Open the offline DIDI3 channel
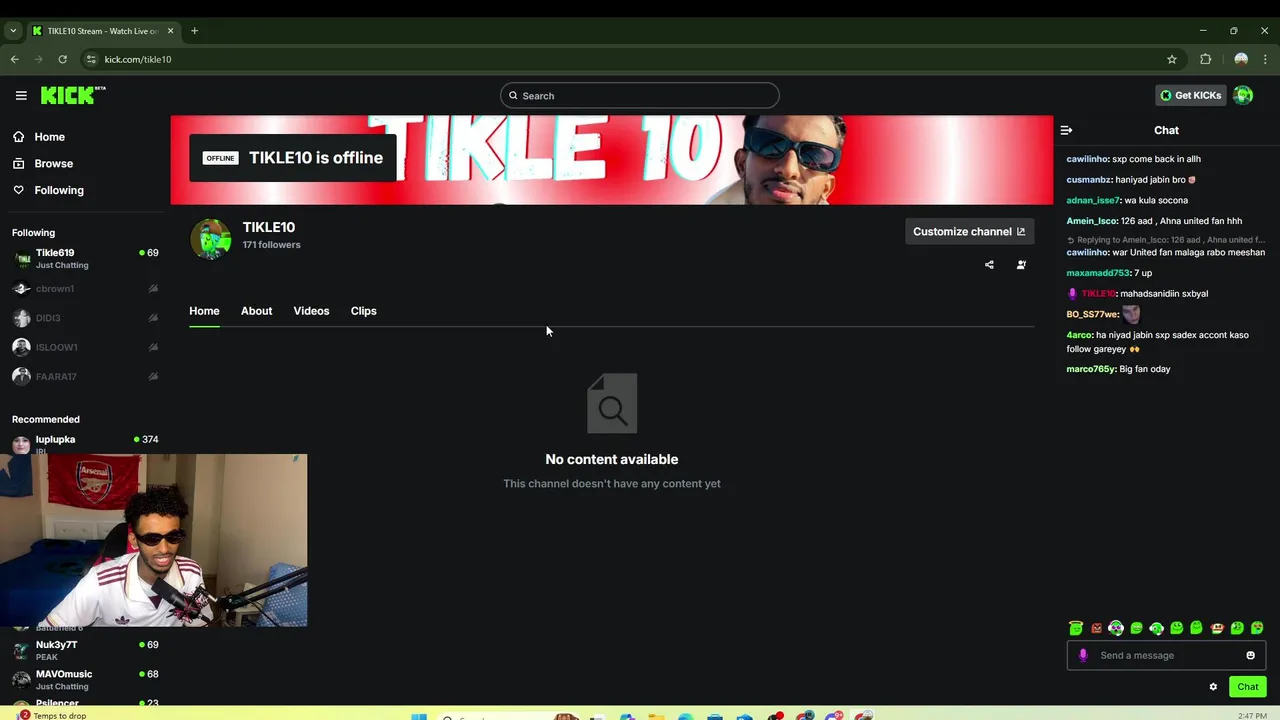 [85, 318]
